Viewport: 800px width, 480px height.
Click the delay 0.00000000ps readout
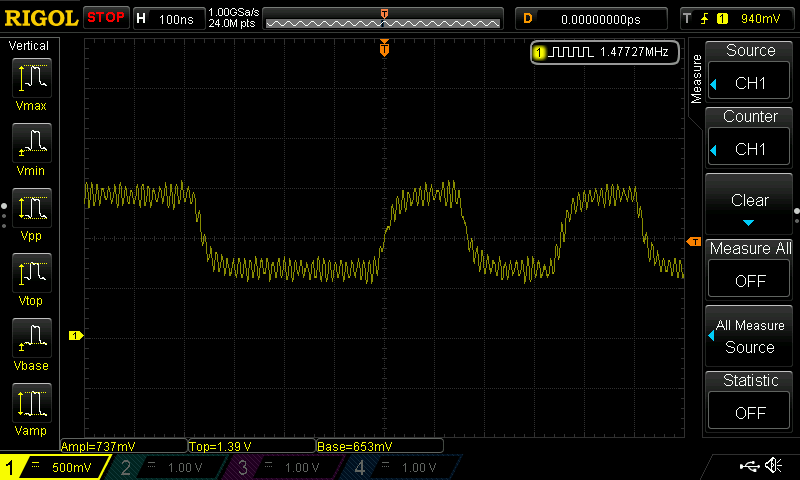[x=601, y=19]
